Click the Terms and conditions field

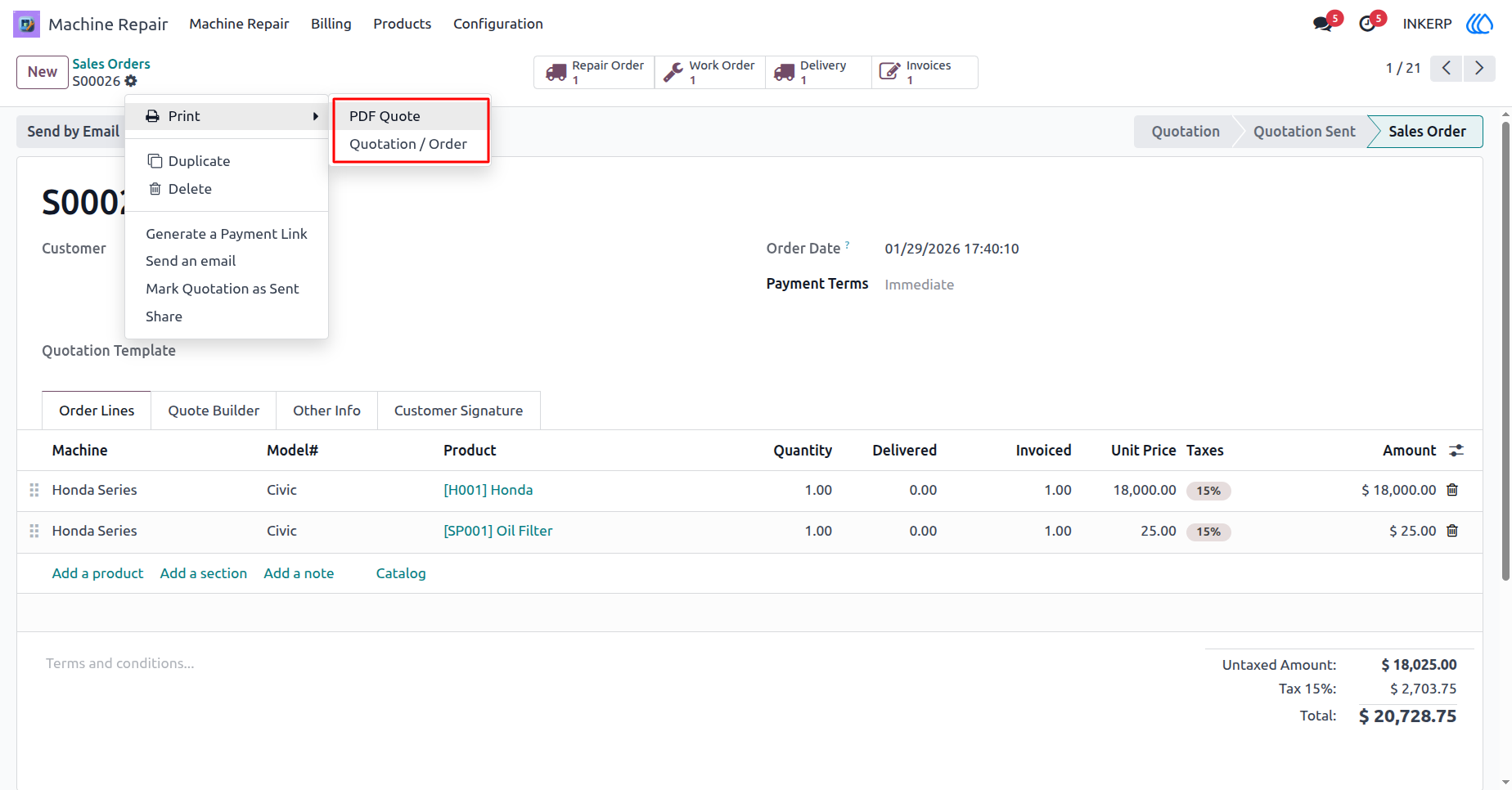coord(120,663)
